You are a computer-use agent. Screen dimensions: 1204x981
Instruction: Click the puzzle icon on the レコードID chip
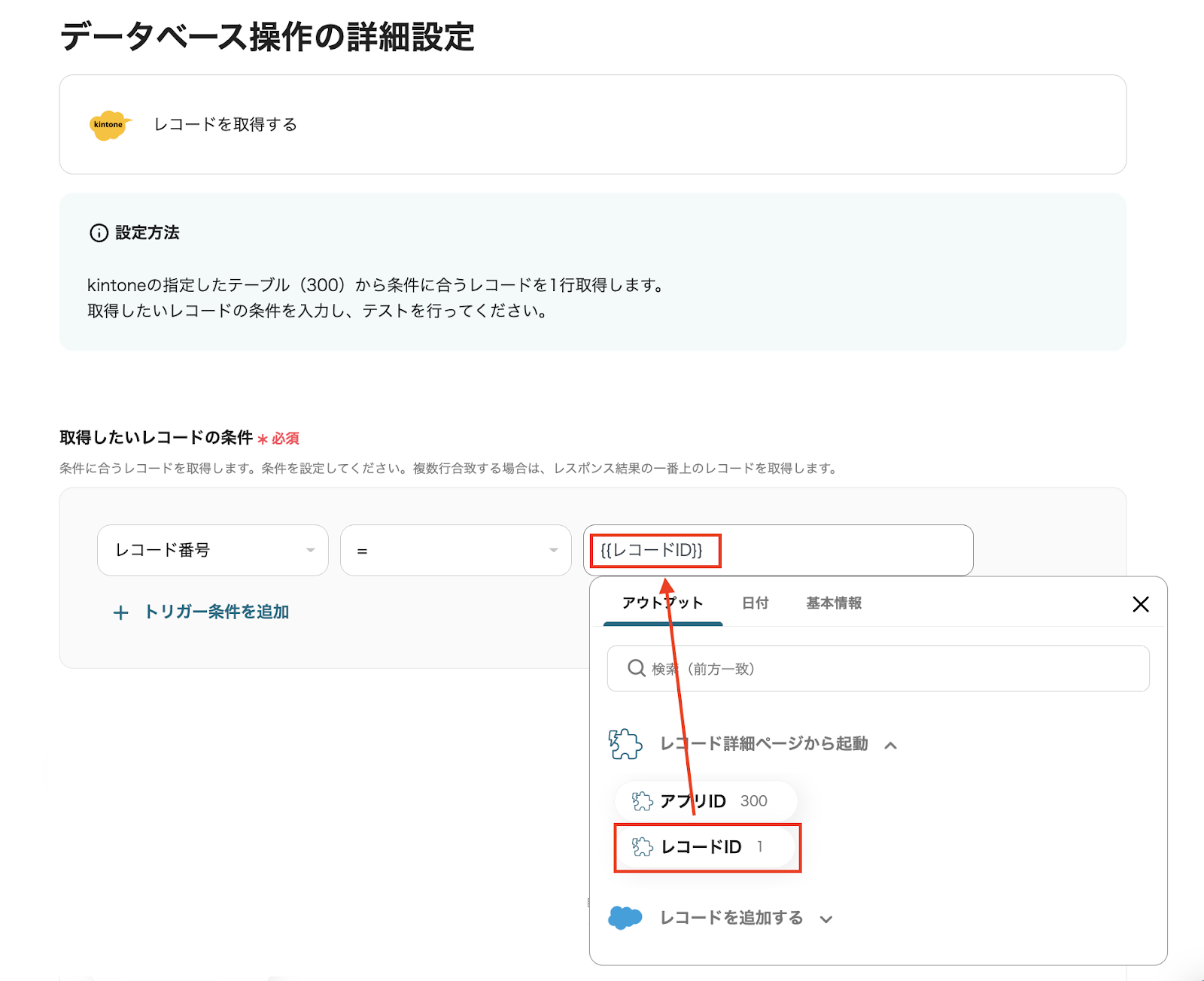[x=642, y=847]
